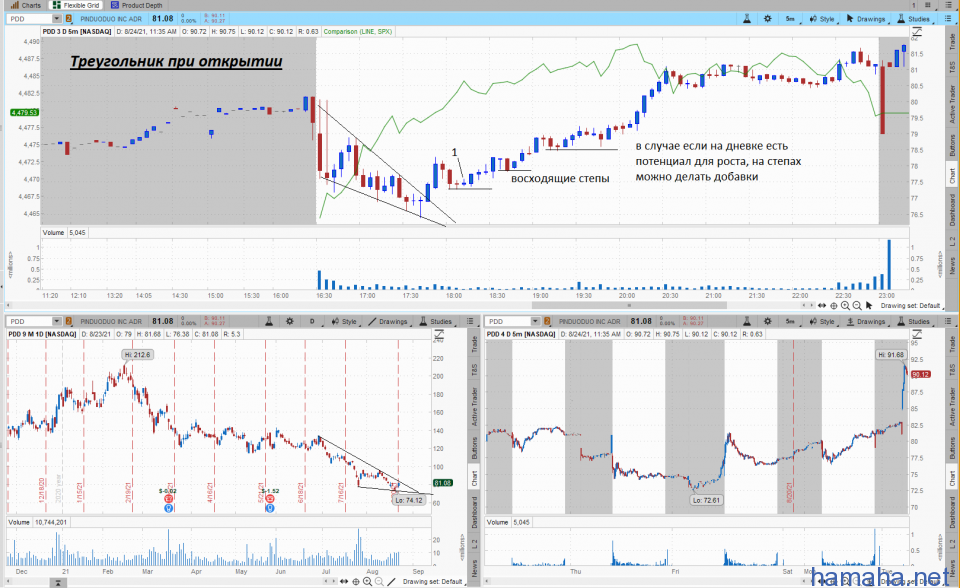Viewport: 960px width, 588px height.
Task: Click the flask icon in top chart toolbar
Action: click(746, 18)
